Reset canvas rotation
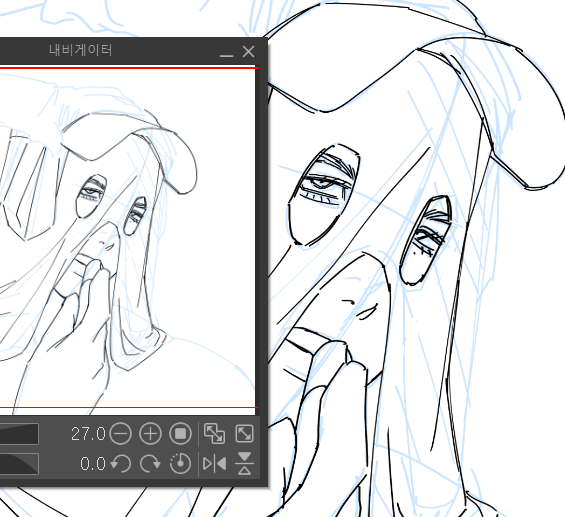 click(x=180, y=463)
